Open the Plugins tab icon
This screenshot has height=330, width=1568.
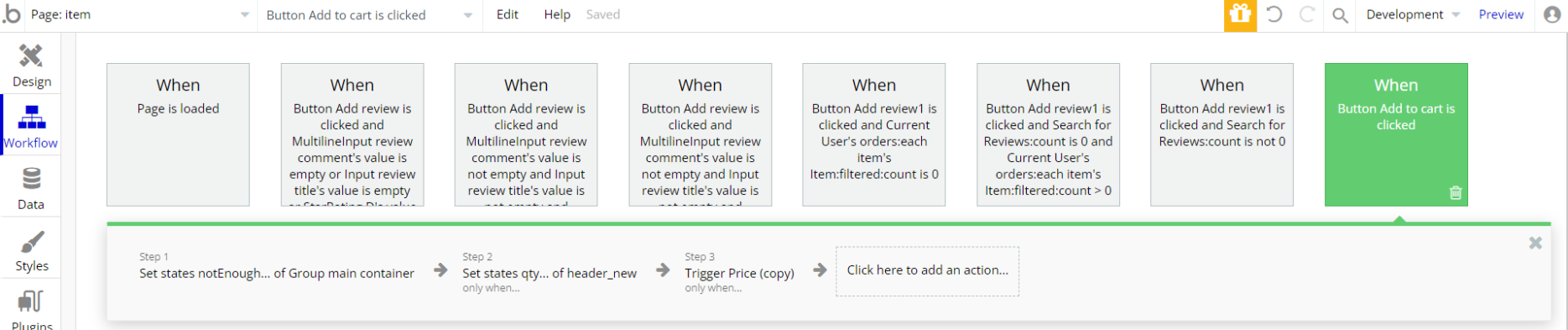tap(31, 301)
